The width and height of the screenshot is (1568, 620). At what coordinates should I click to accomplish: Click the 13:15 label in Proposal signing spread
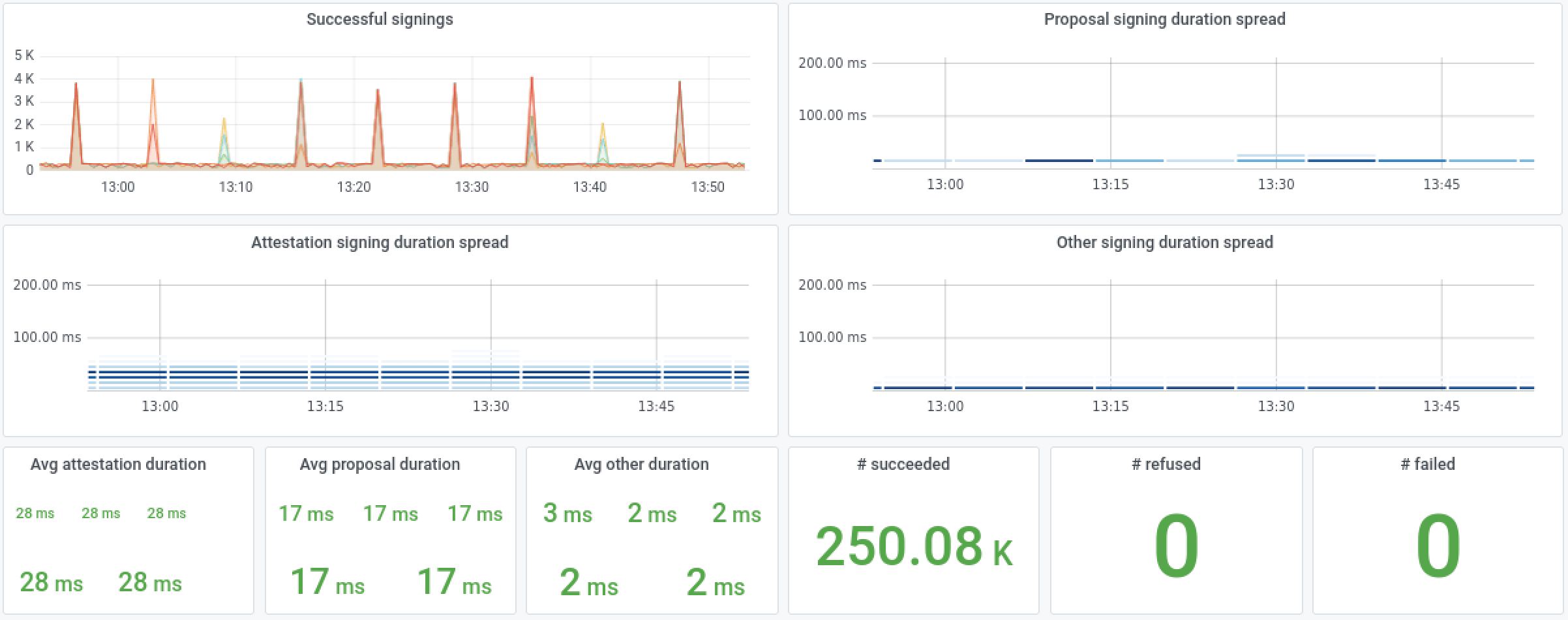point(1110,185)
